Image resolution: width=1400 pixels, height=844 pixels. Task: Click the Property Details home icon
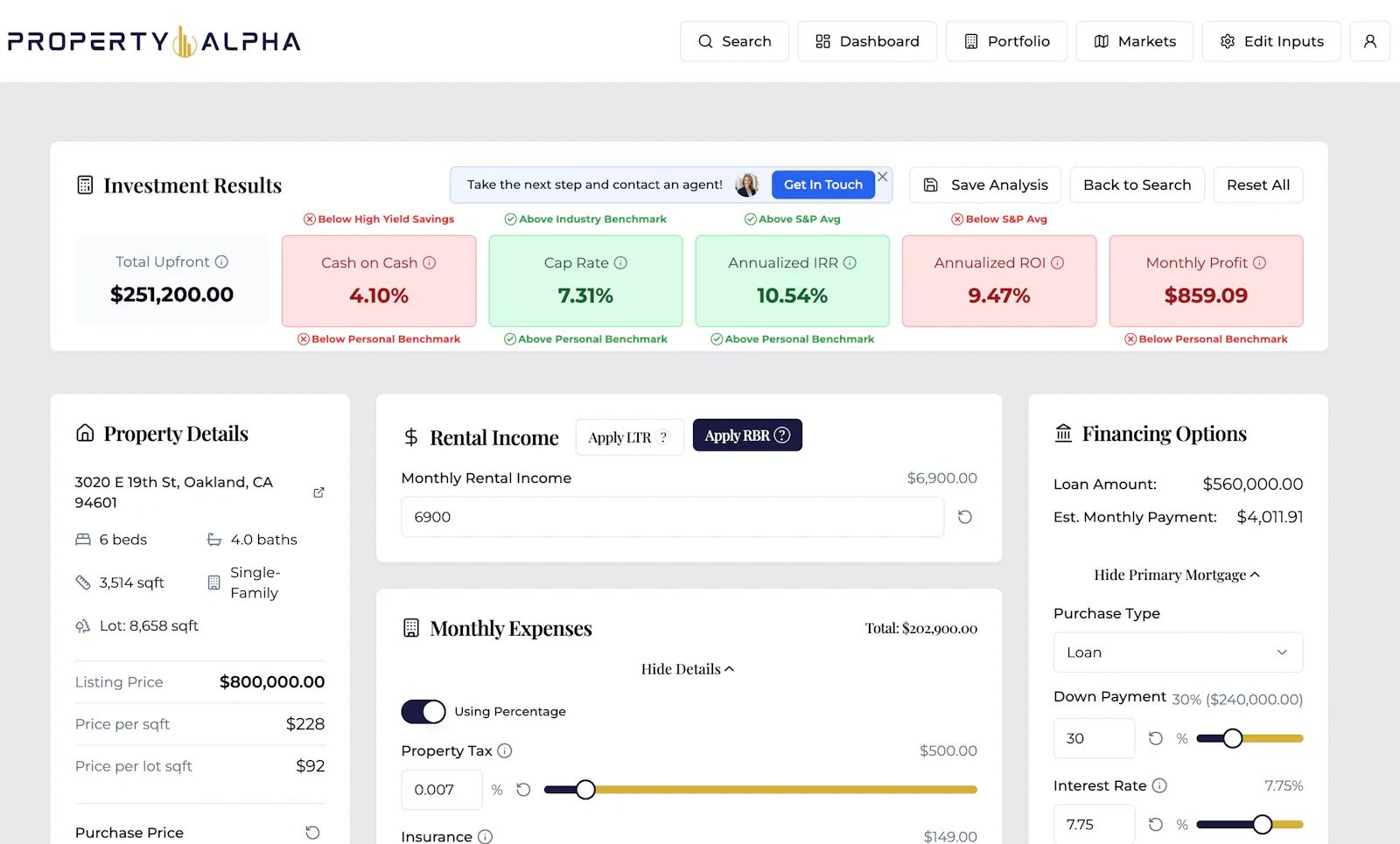(85, 433)
